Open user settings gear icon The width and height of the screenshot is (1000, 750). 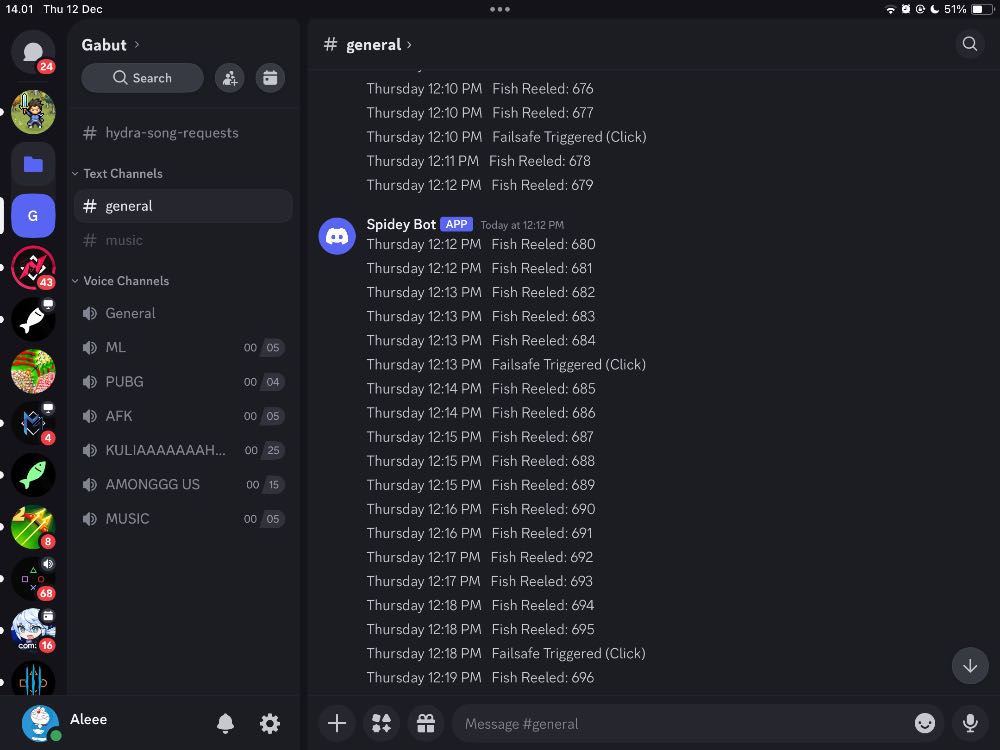tap(270, 723)
